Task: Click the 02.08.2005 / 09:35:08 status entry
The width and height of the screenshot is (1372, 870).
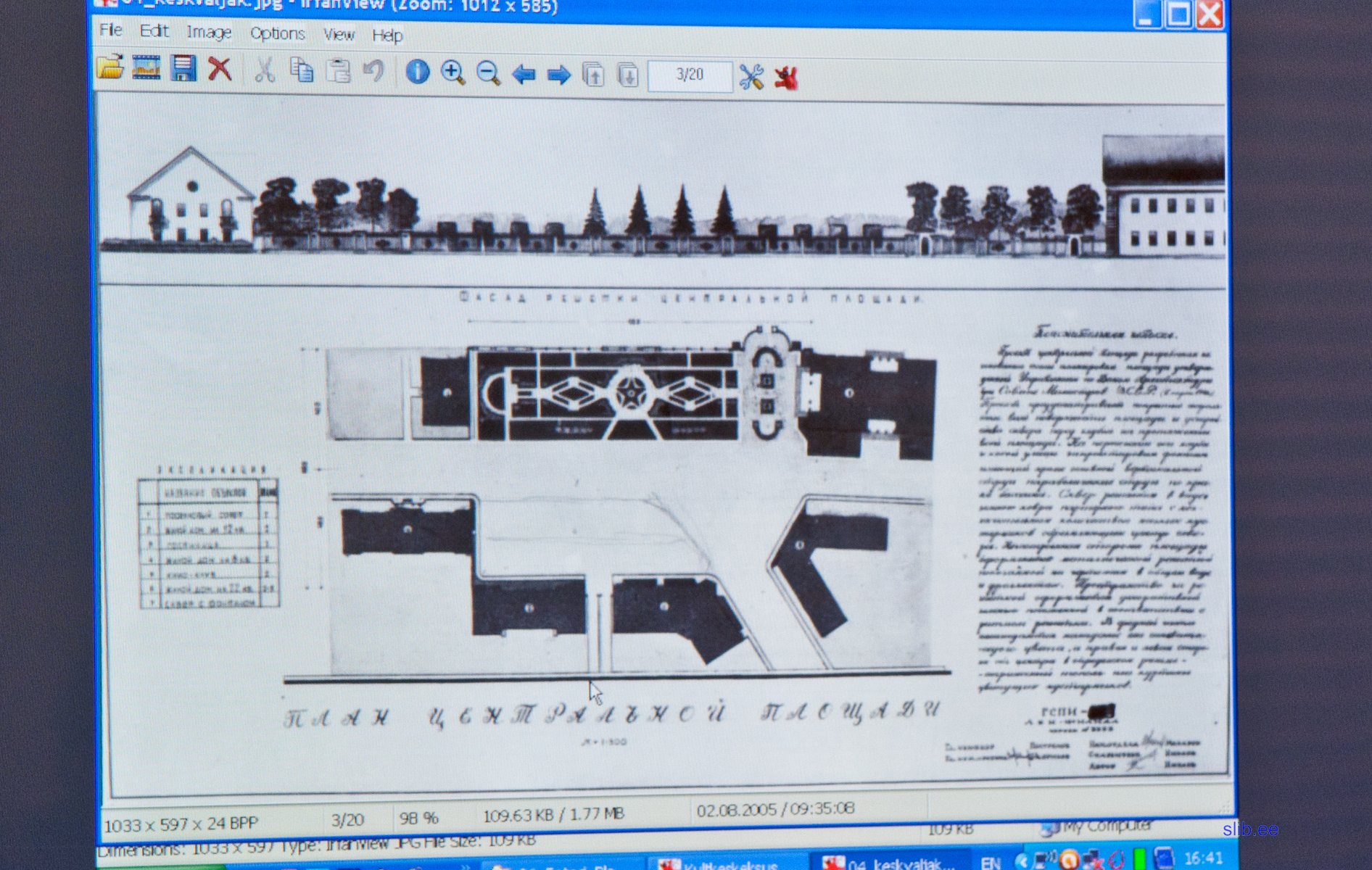Action: tap(775, 809)
